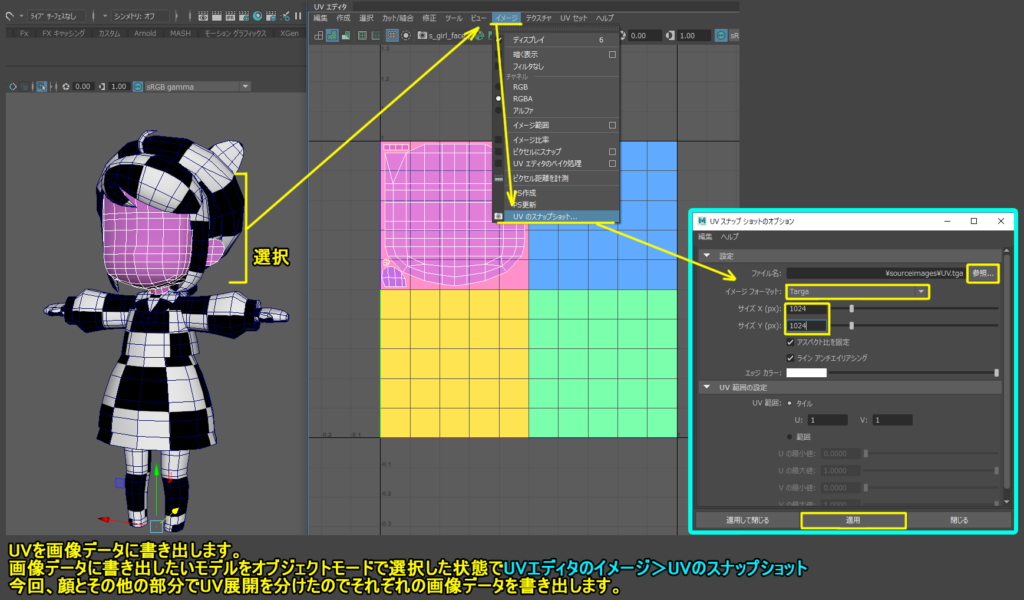Select the 範囲 radio button
1024x600 pixels.
tap(790, 437)
